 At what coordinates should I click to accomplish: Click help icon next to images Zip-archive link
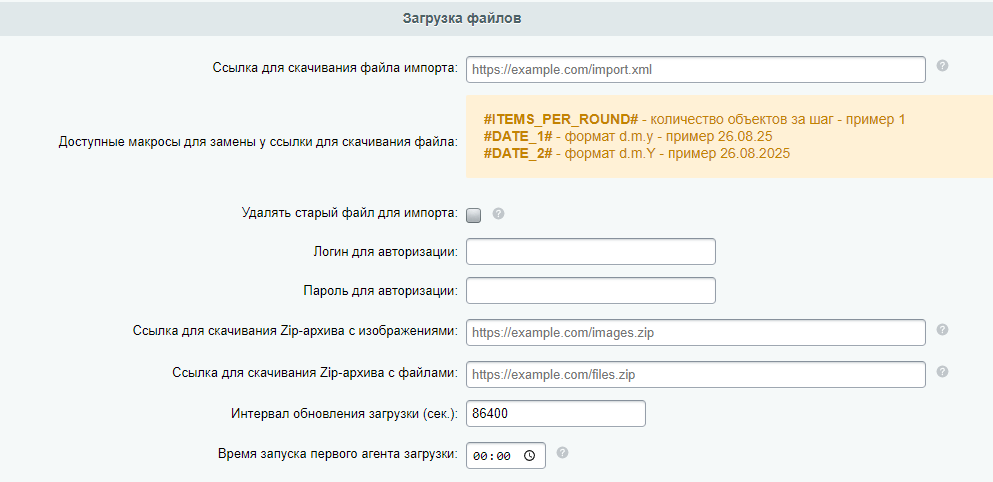[x=942, y=329]
